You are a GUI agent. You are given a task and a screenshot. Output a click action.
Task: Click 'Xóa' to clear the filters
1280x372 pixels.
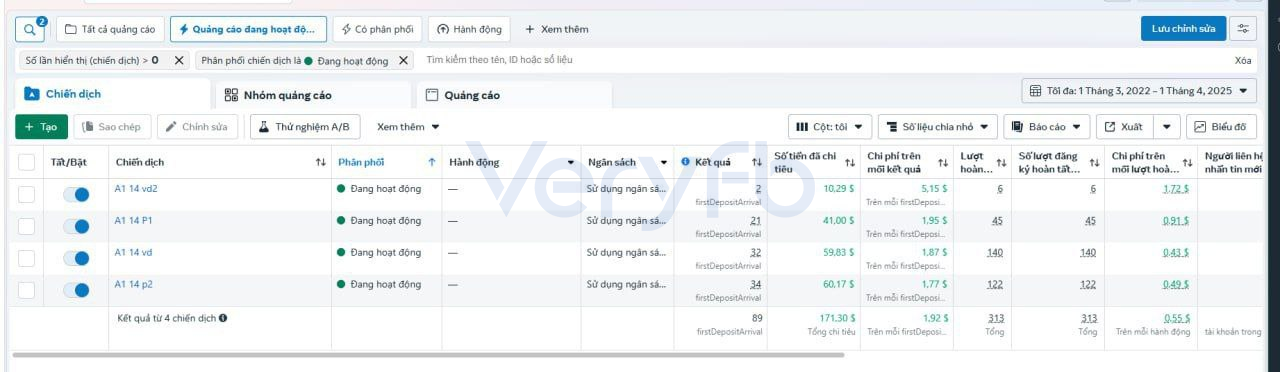click(x=1243, y=60)
